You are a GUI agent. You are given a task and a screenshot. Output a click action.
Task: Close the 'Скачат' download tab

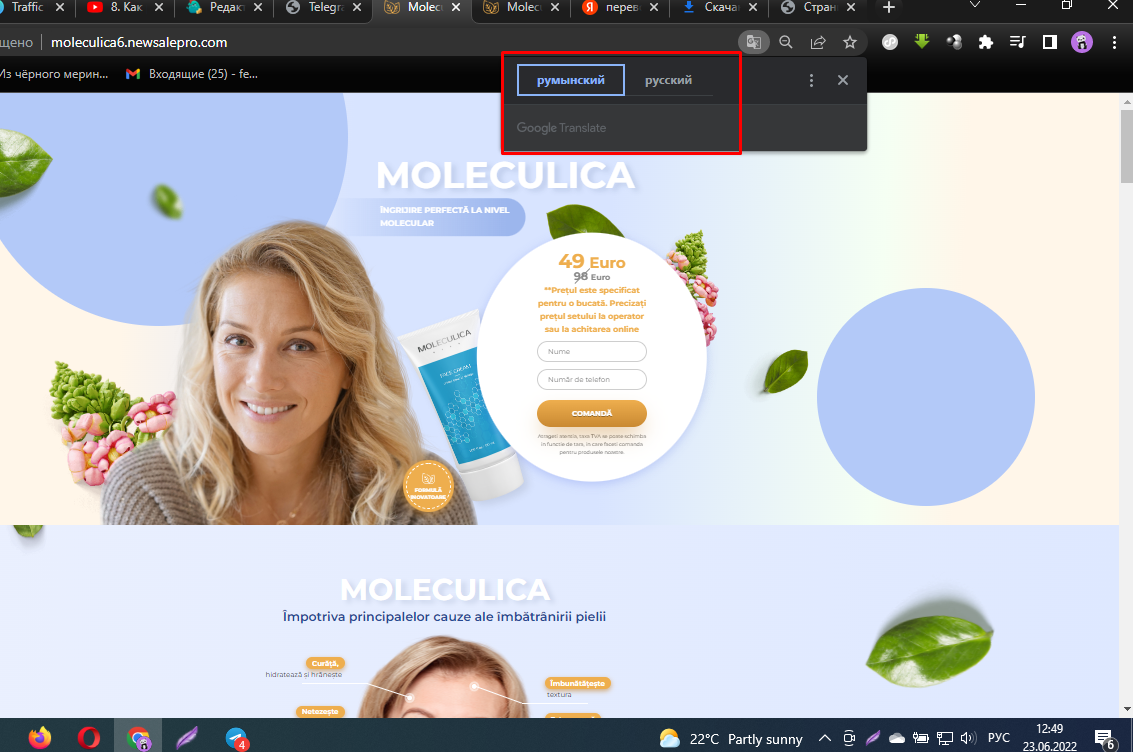(x=753, y=7)
